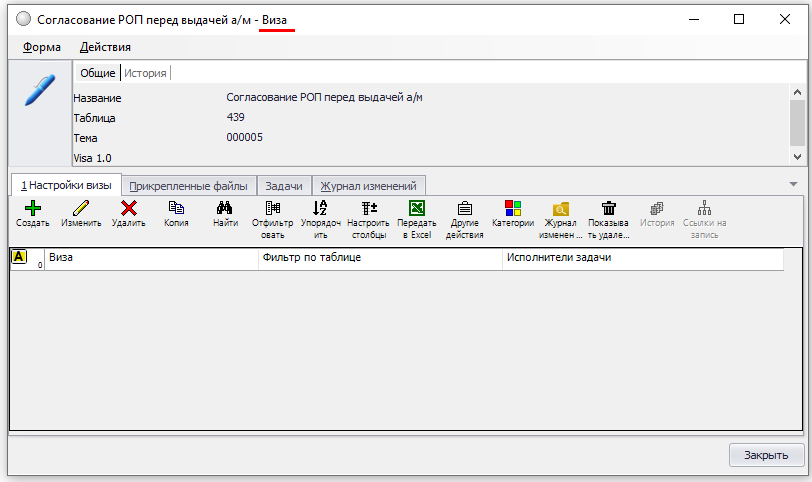Viewport: 812px width, 482px height.
Task: Switch to Прикрепленные файлы tab
Action: (x=189, y=185)
